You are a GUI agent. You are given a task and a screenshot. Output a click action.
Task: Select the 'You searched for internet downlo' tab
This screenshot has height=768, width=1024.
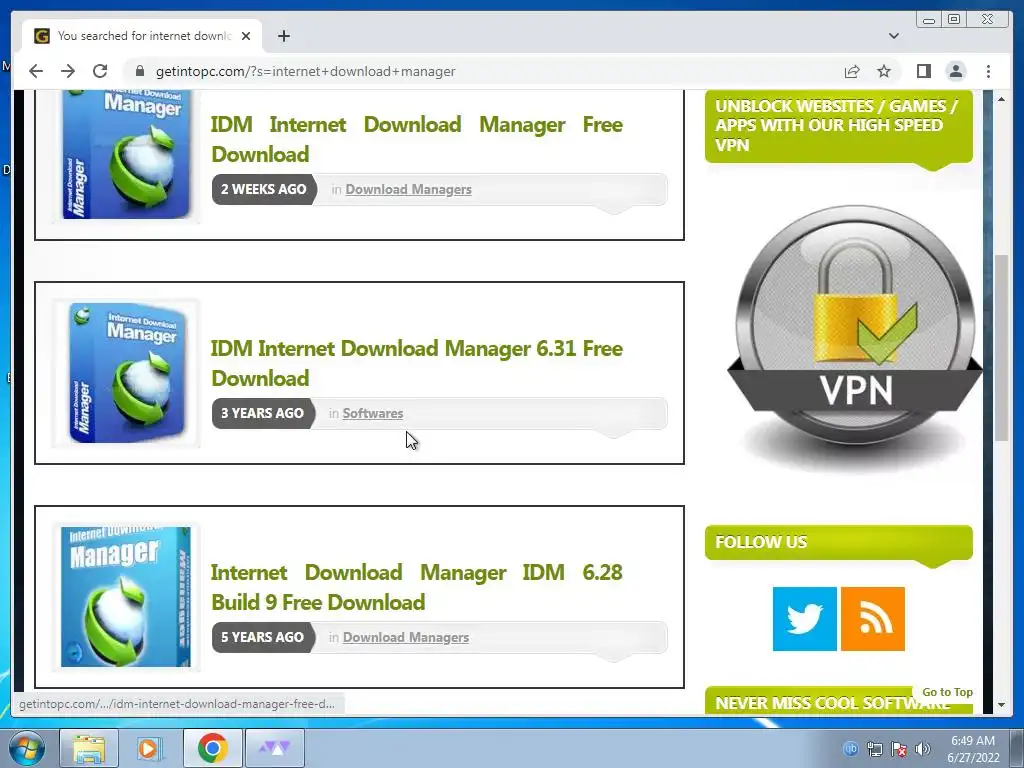(142, 36)
